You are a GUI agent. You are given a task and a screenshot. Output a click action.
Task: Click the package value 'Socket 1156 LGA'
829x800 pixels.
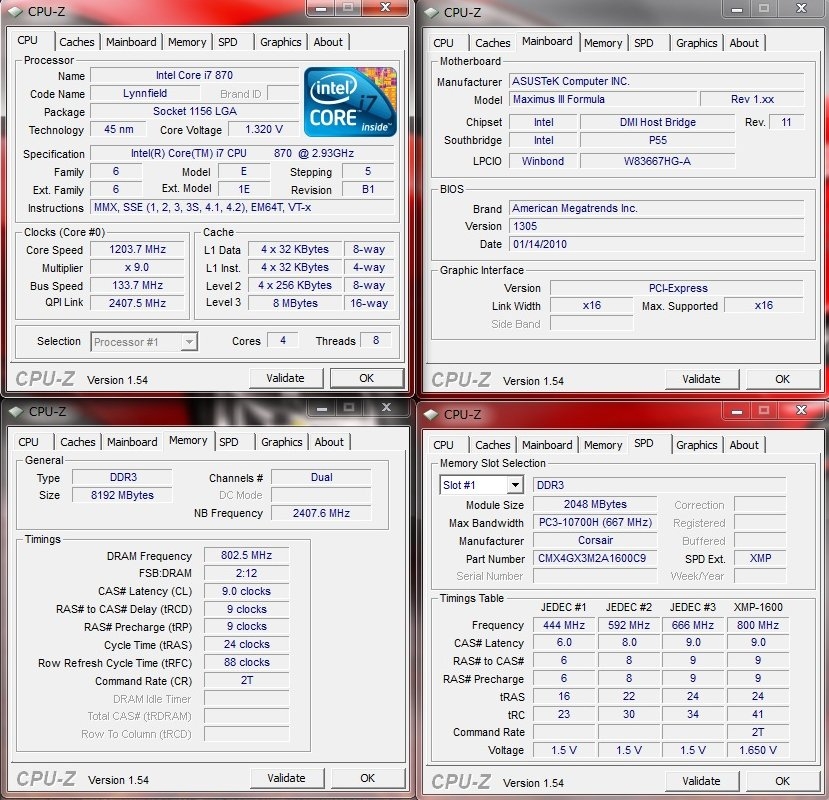coord(194,111)
